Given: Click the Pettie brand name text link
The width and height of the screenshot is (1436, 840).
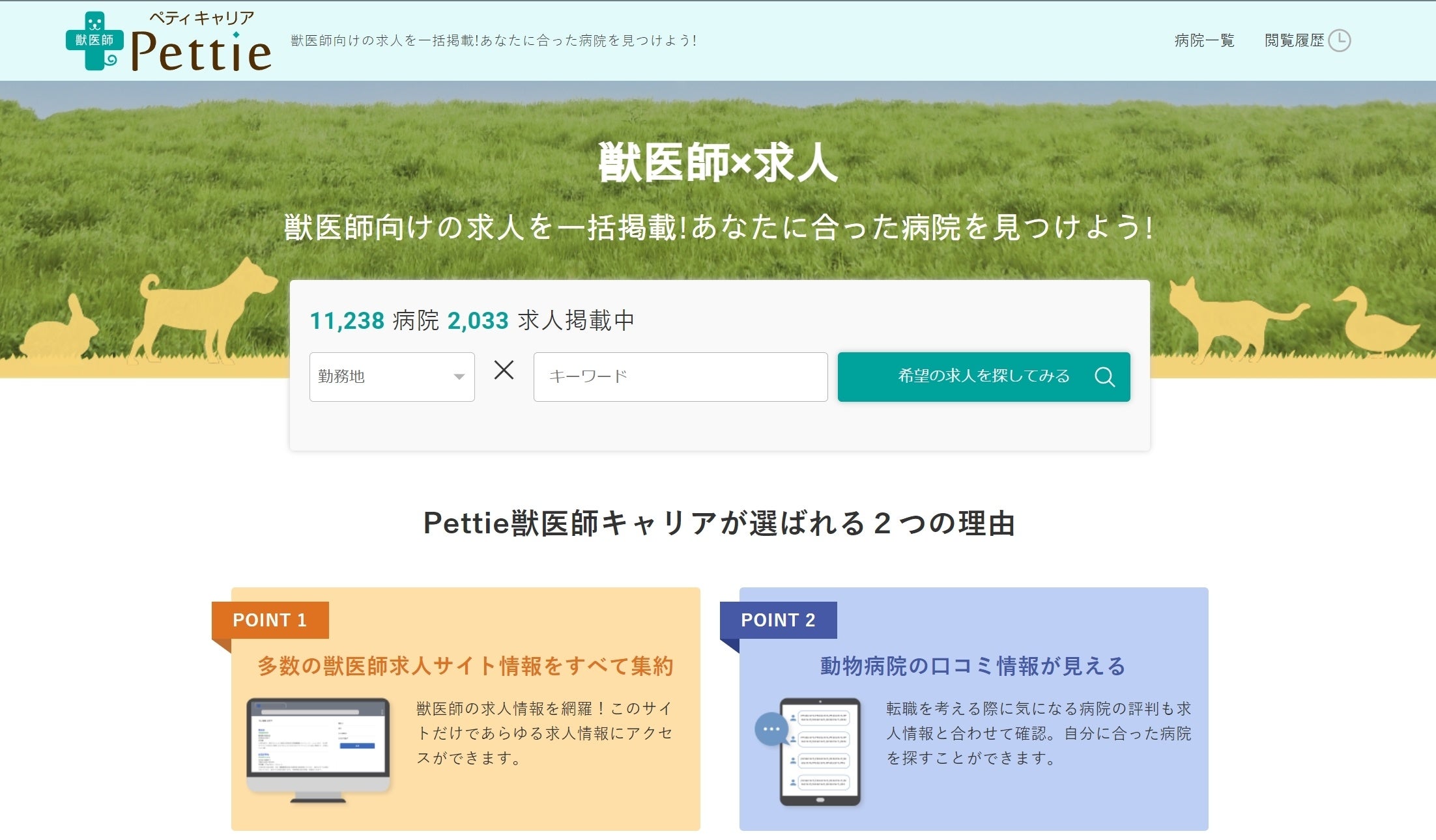Looking at the screenshot, I should [201, 52].
